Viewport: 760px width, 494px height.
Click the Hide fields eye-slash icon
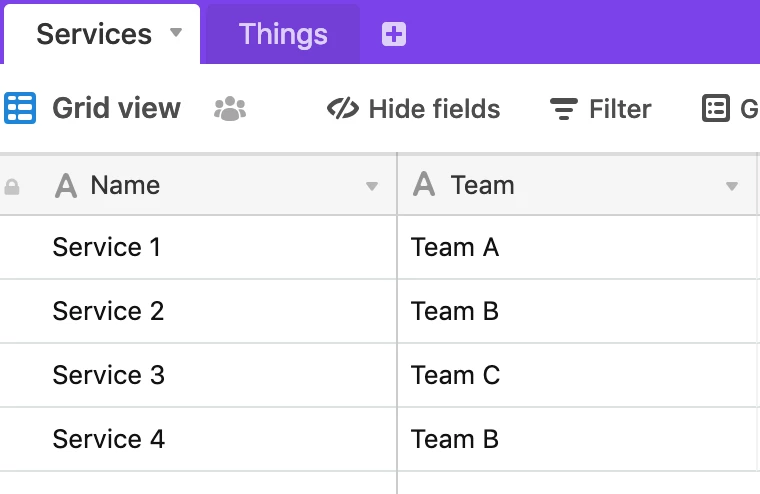[343, 108]
